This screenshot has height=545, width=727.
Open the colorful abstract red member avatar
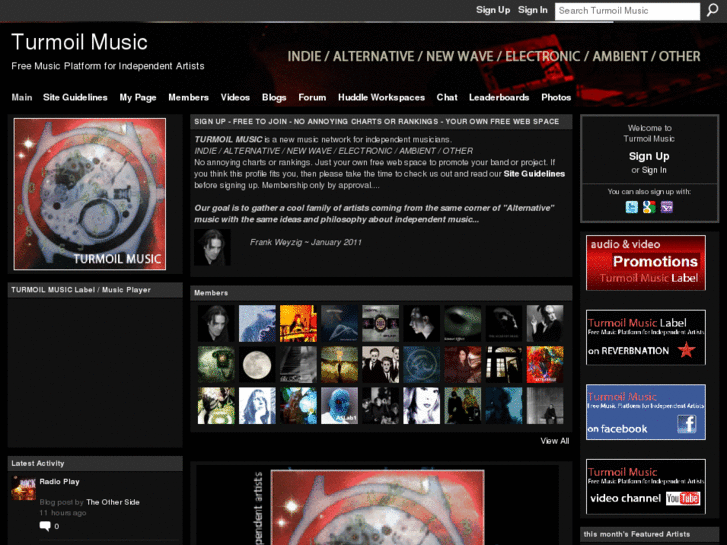[545, 365]
